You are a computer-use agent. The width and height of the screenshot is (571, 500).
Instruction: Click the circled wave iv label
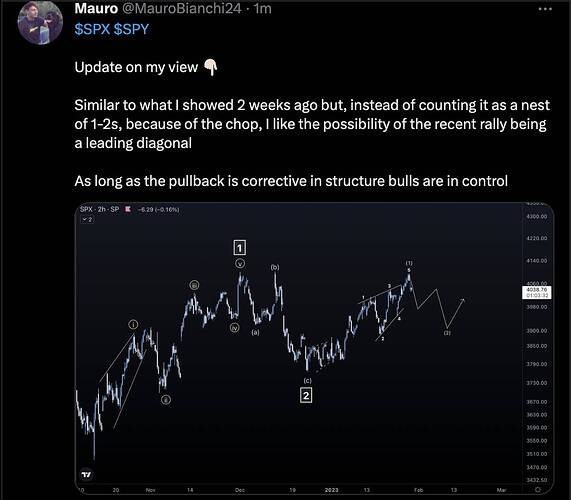pyautogui.click(x=235, y=328)
